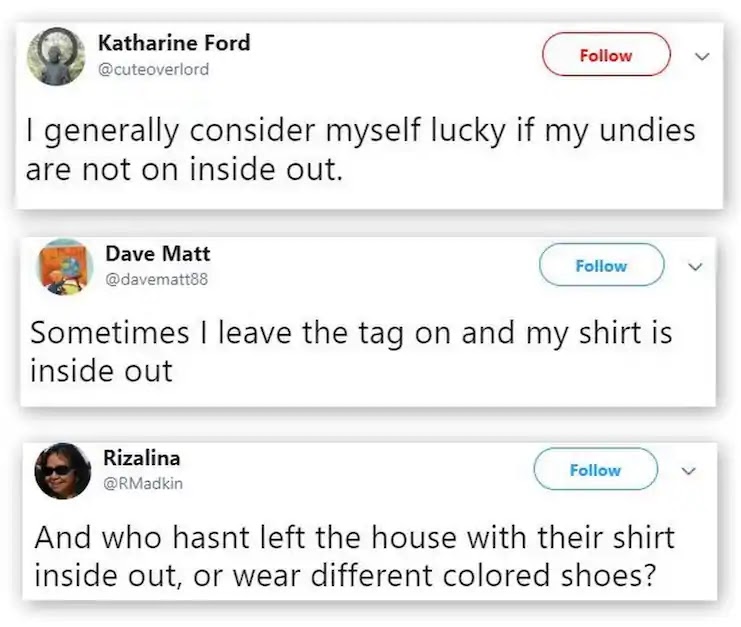Follow Dave Matt
741x627 pixels.
click(601, 266)
